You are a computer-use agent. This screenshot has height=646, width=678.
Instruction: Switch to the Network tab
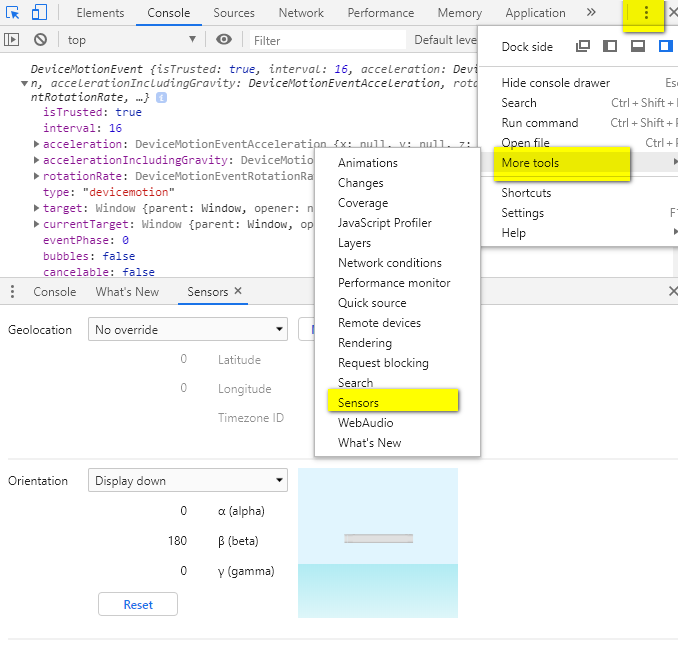click(x=301, y=13)
